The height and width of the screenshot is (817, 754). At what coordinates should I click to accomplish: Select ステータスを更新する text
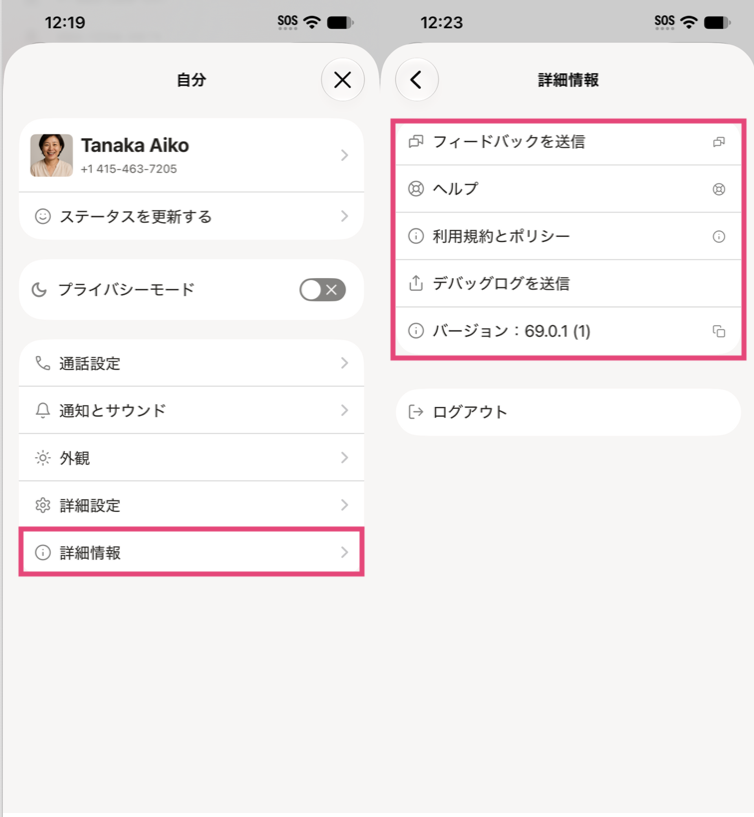136,216
